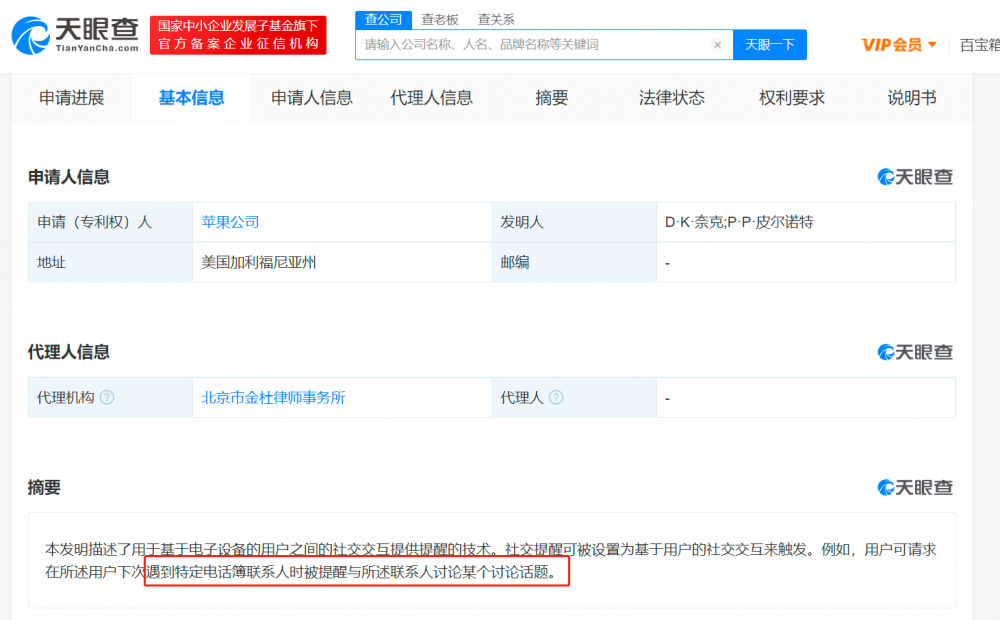Click the 天眼一下 search button
The width and height of the screenshot is (1000, 620).
point(770,45)
